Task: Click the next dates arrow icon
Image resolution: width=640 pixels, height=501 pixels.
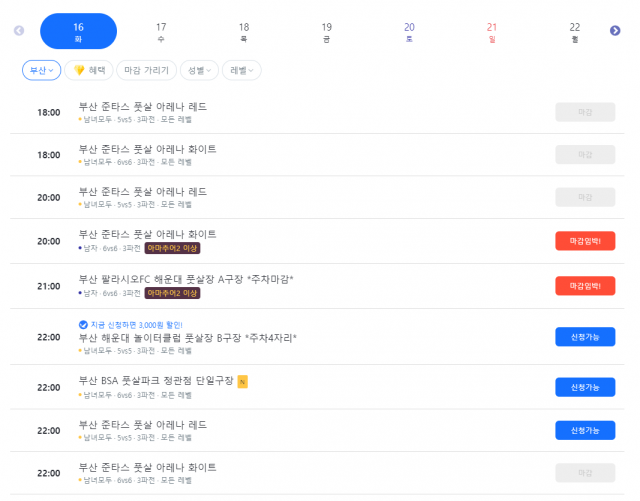Action: click(615, 31)
